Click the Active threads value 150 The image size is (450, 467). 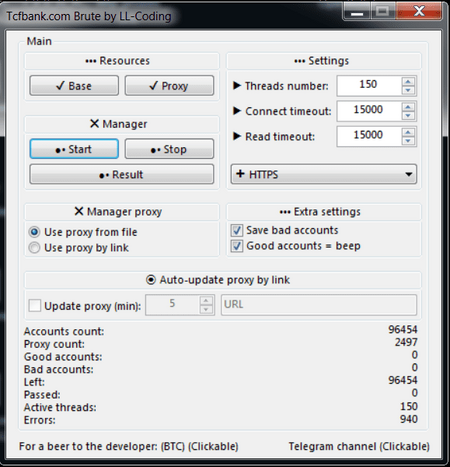pyautogui.click(x=409, y=406)
